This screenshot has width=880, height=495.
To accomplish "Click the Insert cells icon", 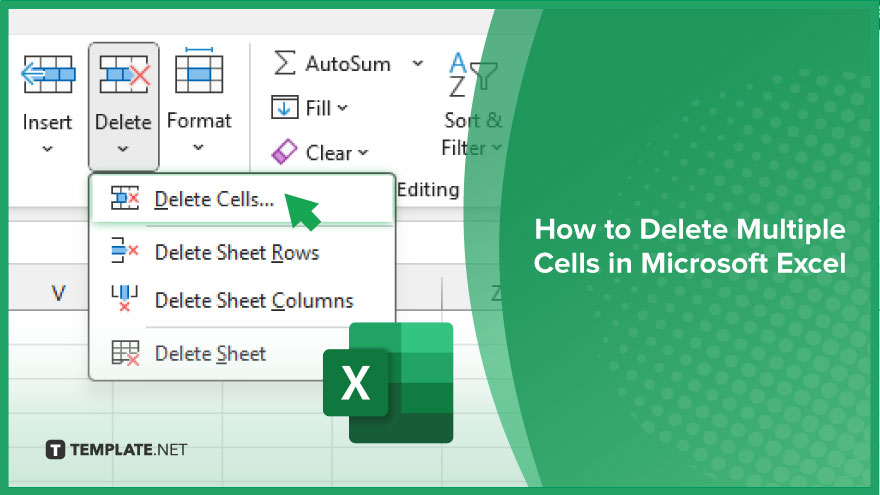I will tap(48, 74).
